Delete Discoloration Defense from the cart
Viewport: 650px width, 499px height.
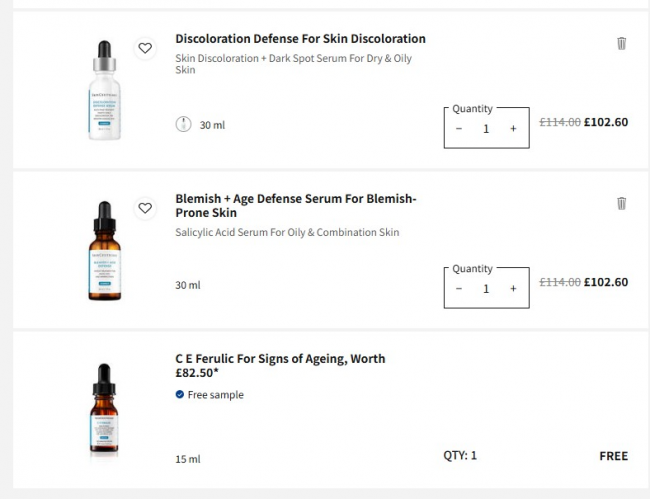coord(621,44)
